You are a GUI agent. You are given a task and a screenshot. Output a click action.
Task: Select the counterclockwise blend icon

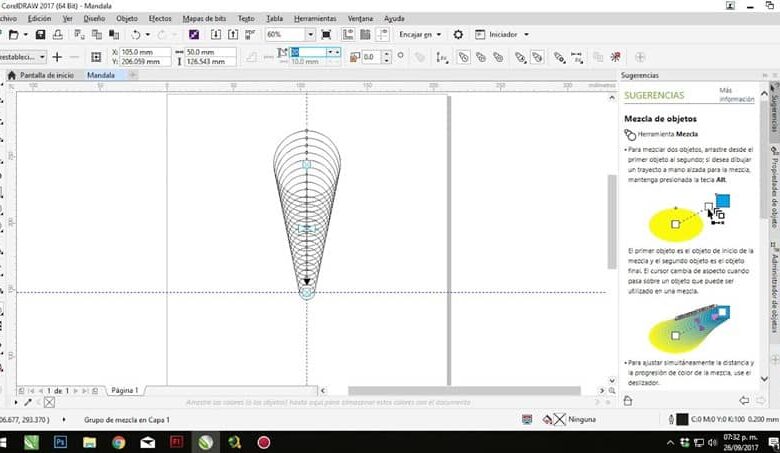(498, 57)
